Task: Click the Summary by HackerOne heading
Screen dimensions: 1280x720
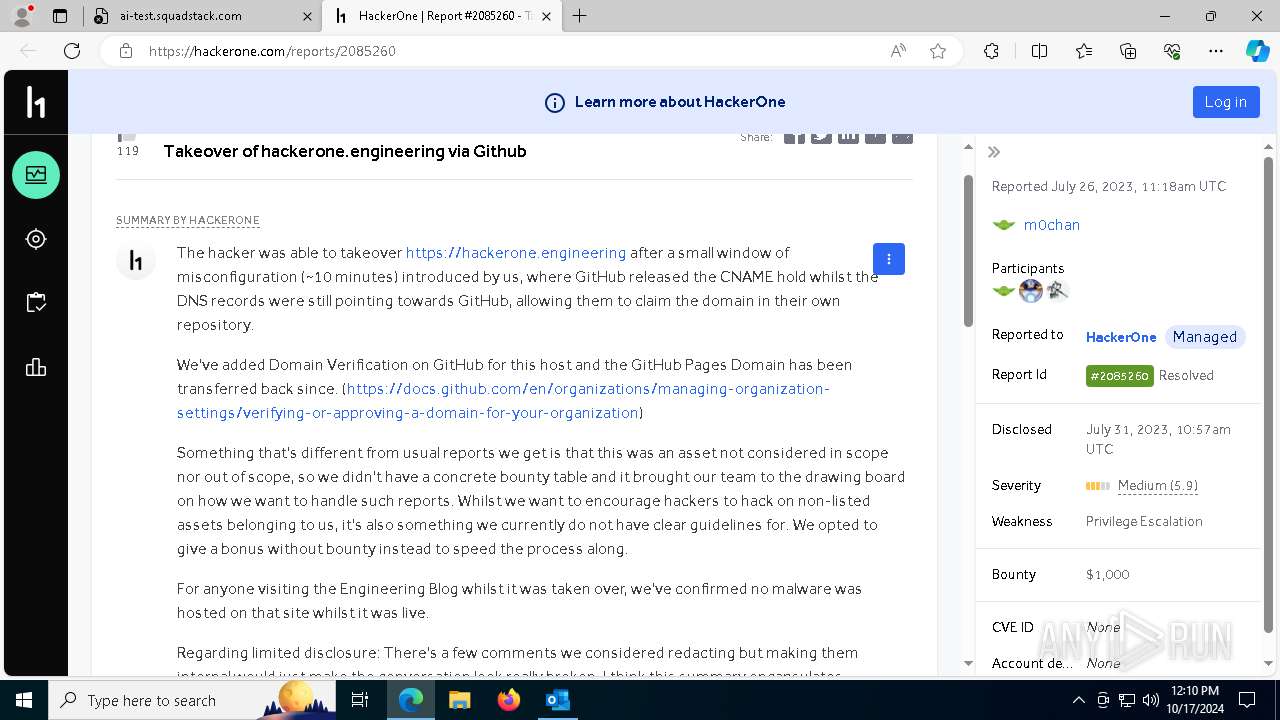Action: pyautogui.click(x=188, y=220)
